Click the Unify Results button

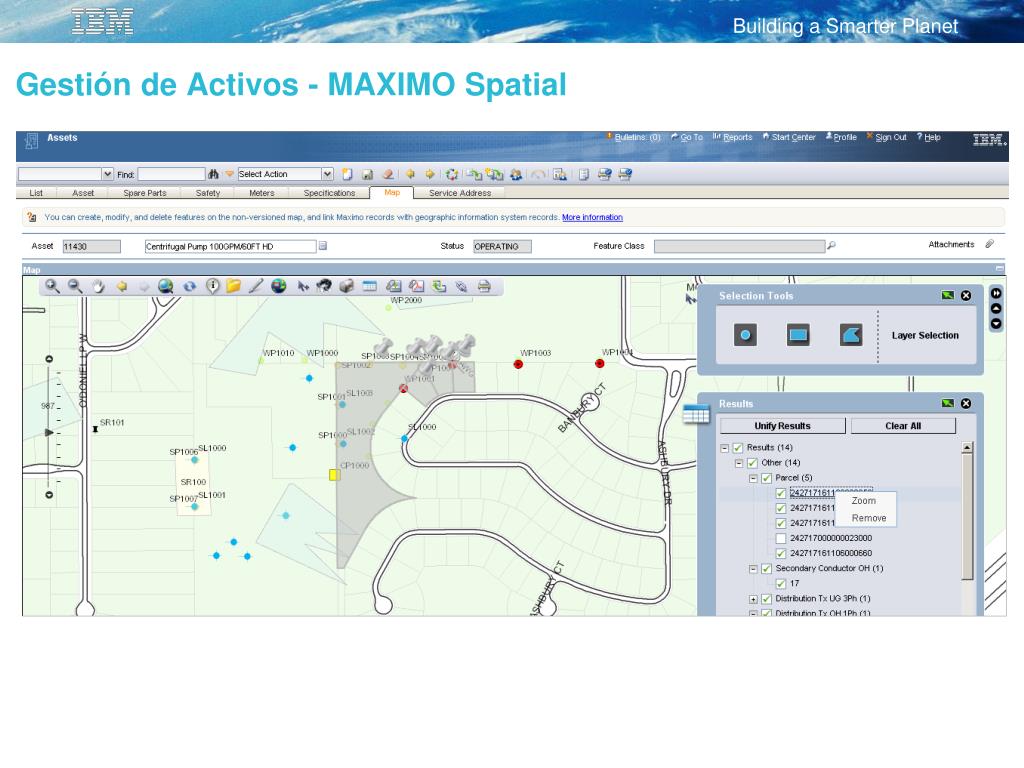click(x=782, y=426)
